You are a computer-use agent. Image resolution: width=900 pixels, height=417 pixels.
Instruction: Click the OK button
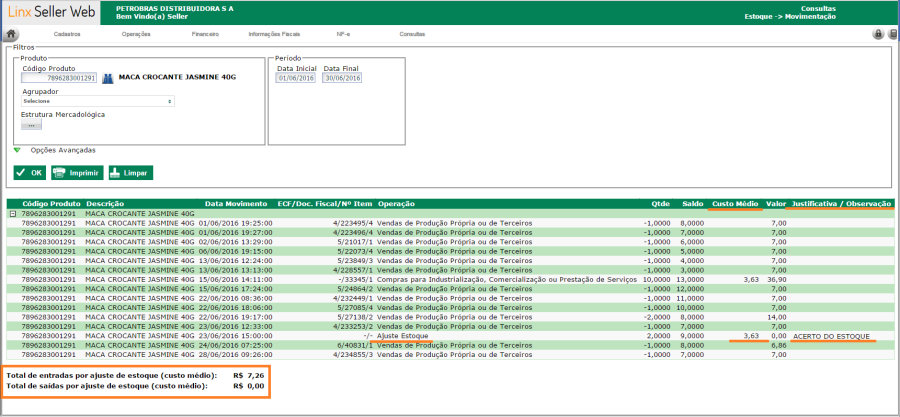[x=30, y=173]
